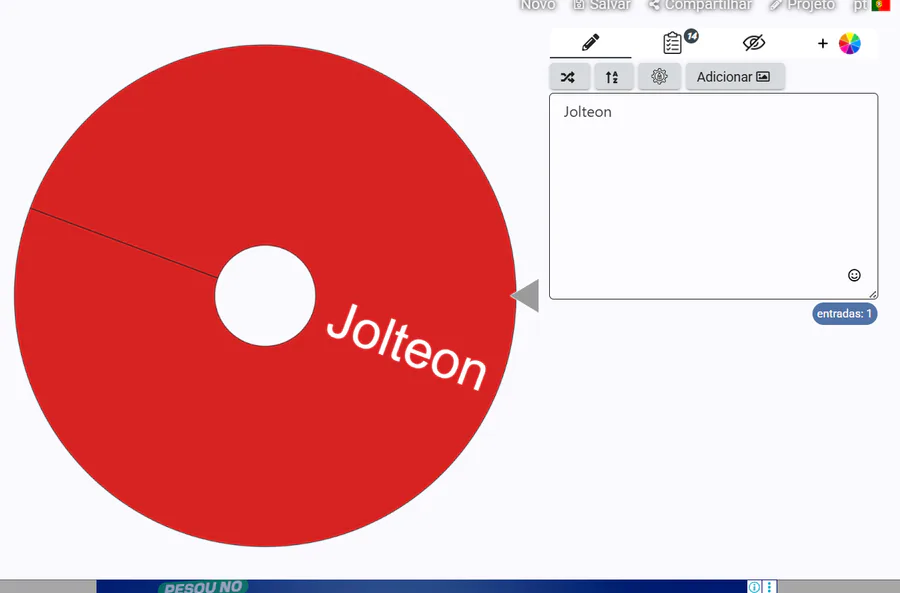
Task: Open the rainbow color wheel icon
Action: point(849,44)
